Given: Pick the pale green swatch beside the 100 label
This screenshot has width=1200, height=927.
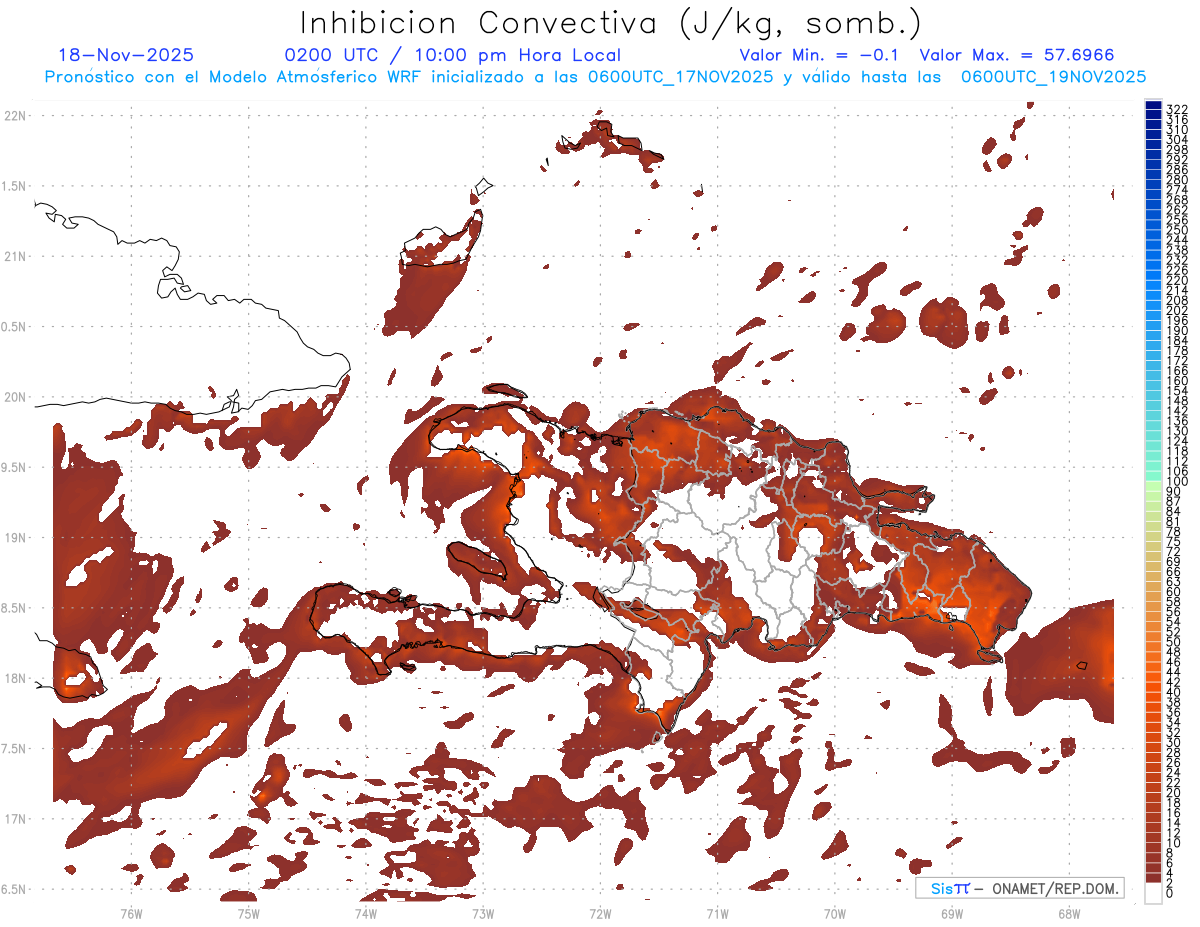Looking at the screenshot, I should (1154, 487).
